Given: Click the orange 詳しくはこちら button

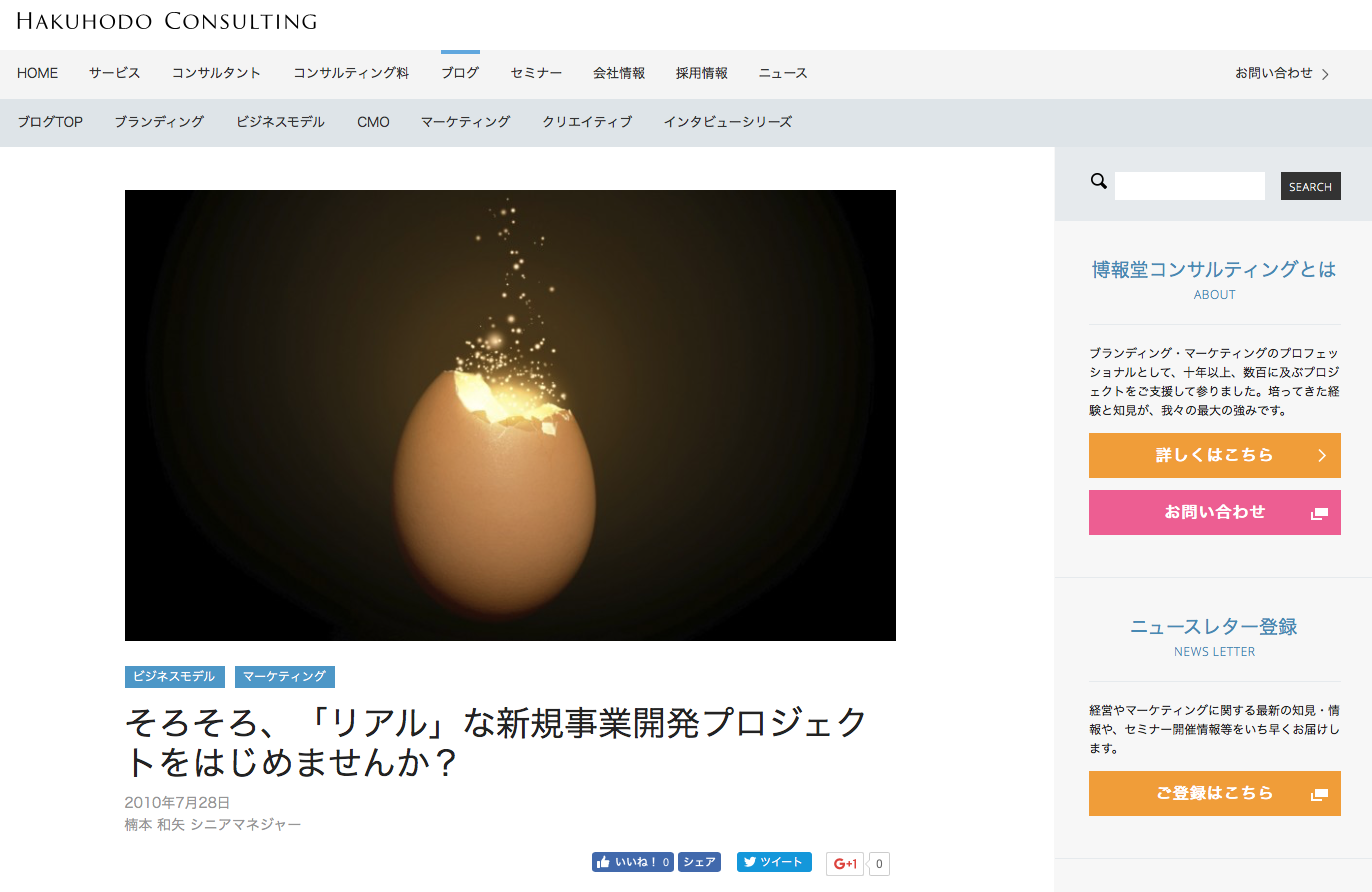Looking at the screenshot, I should (x=1214, y=455).
